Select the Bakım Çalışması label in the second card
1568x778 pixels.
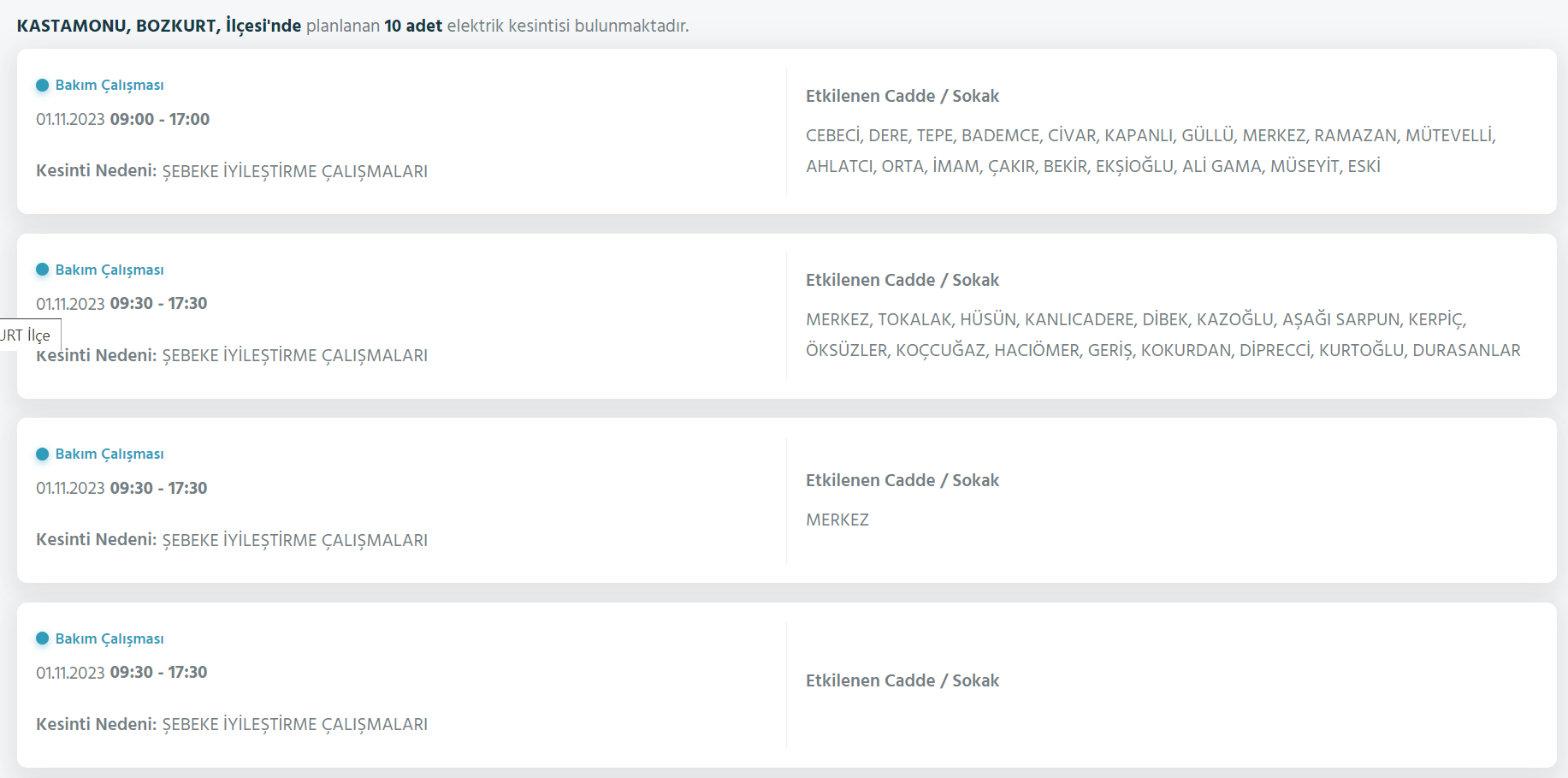pyautogui.click(x=109, y=270)
